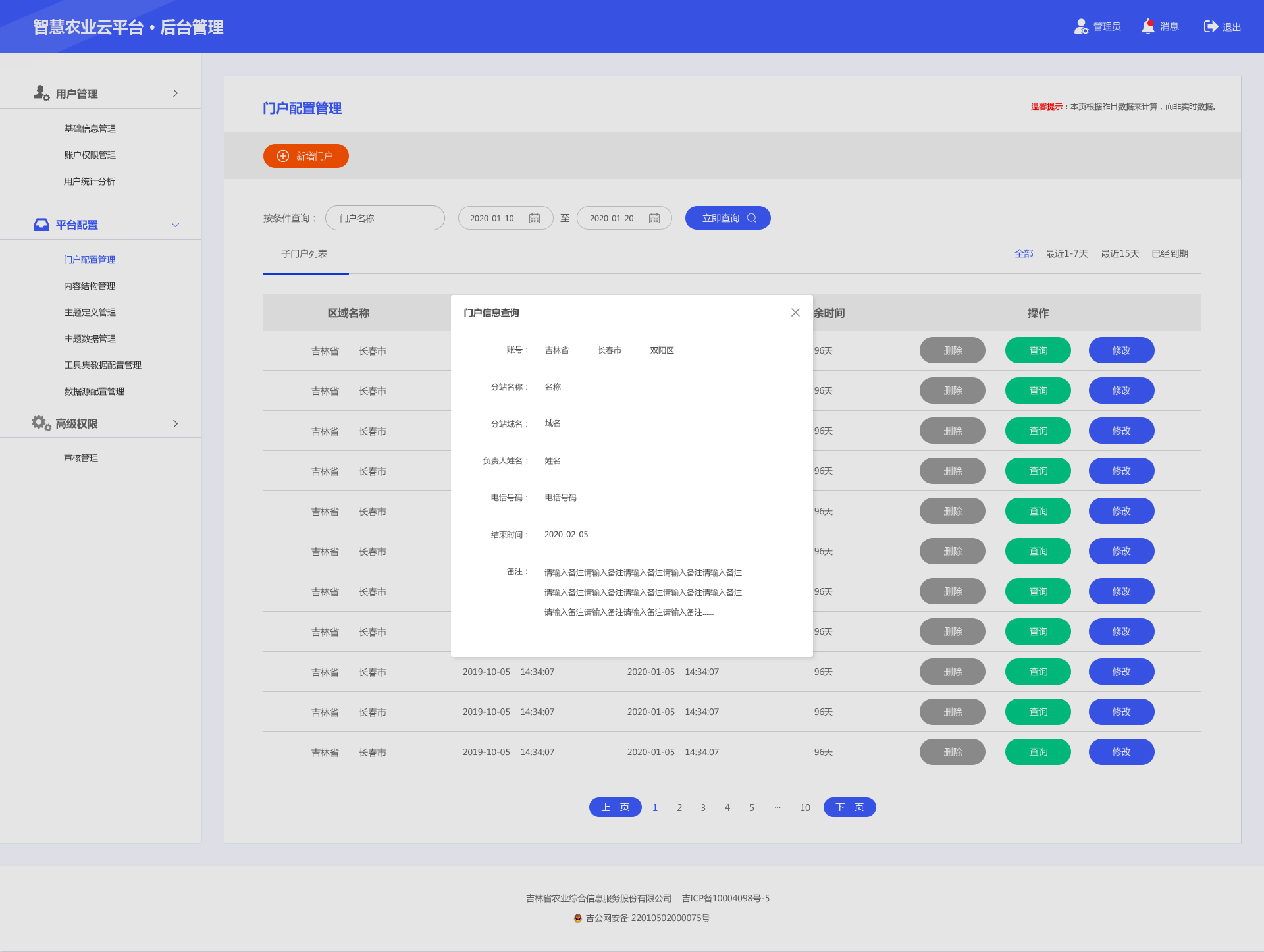Screen dimensions: 1264x952
Task: Filter list by recent 15 days
Action: (x=1120, y=254)
